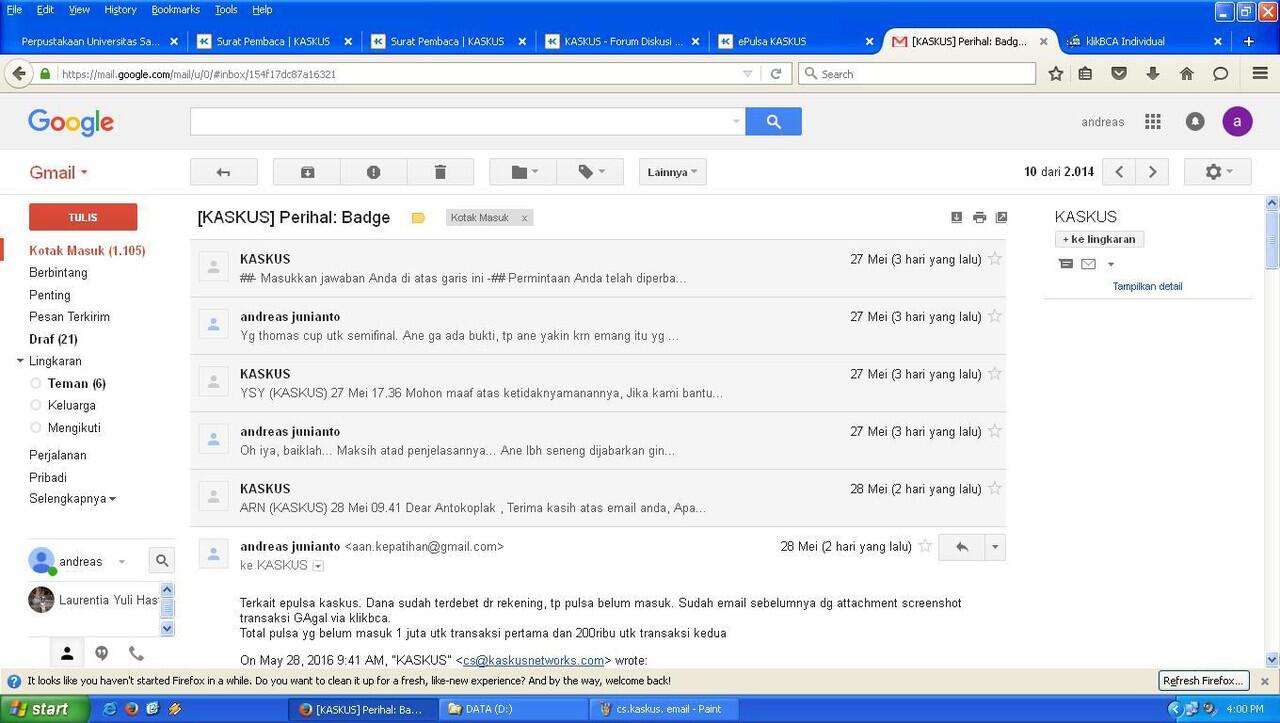The height and width of the screenshot is (723, 1280).
Task: Open more reply options dropdown arrow
Action: coord(994,547)
